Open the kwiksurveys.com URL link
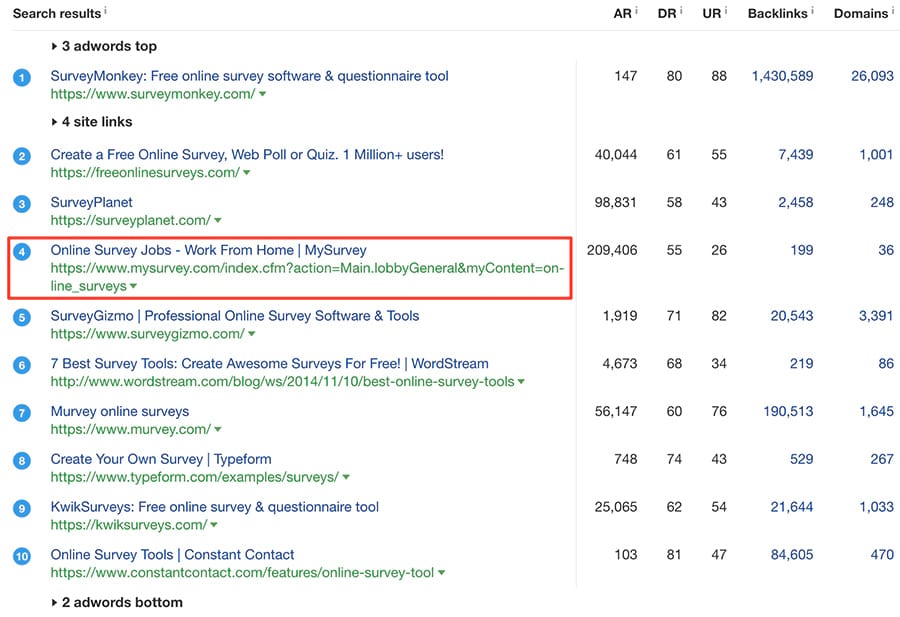 click(x=128, y=525)
